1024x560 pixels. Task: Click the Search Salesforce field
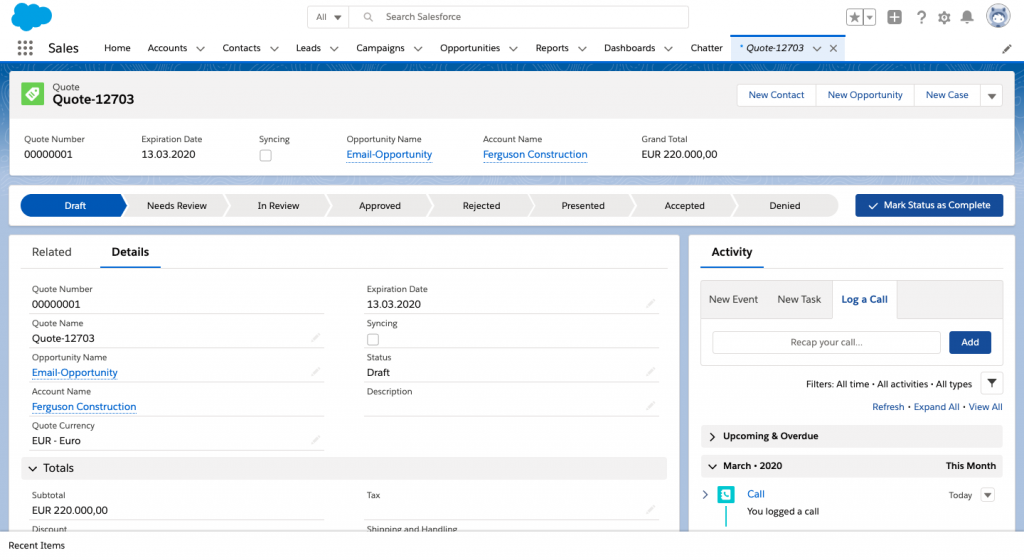coord(519,17)
